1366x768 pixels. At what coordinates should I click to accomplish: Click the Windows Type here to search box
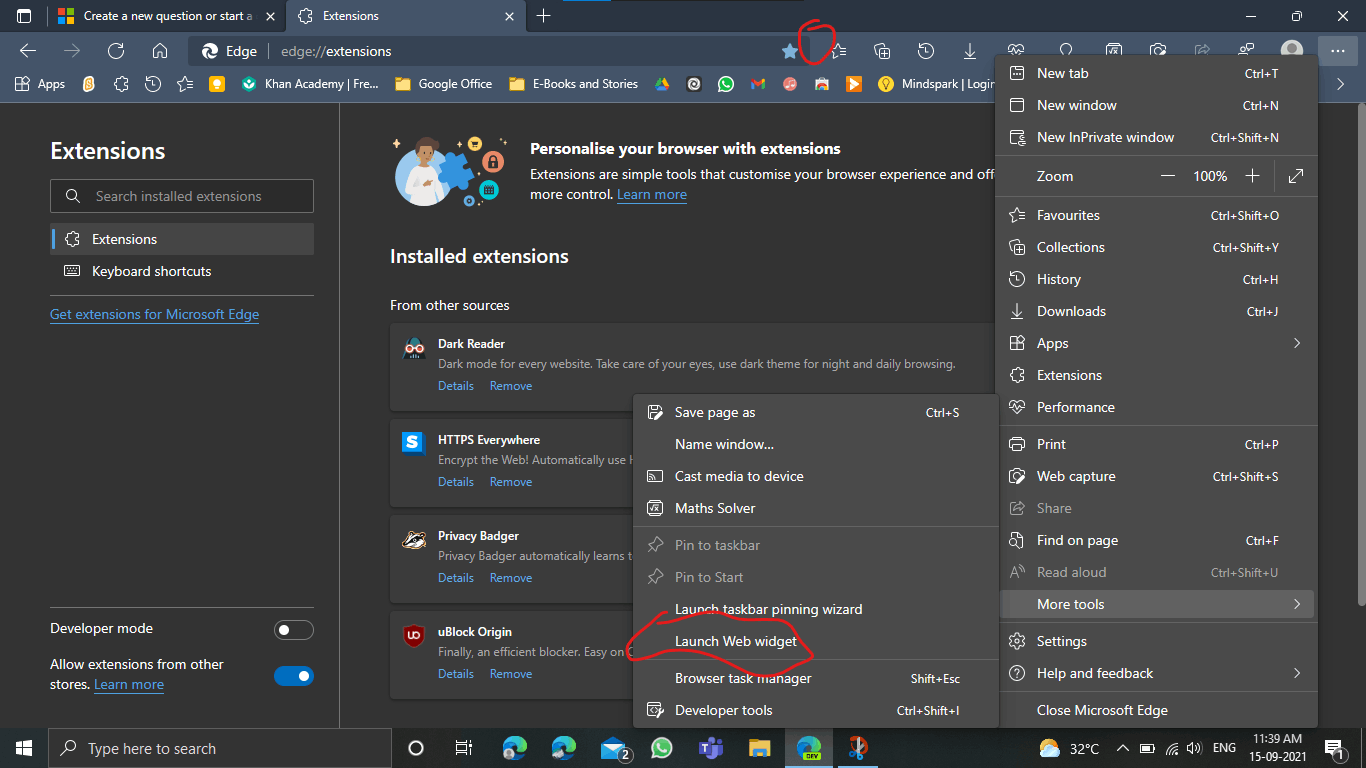click(x=220, y=748)
